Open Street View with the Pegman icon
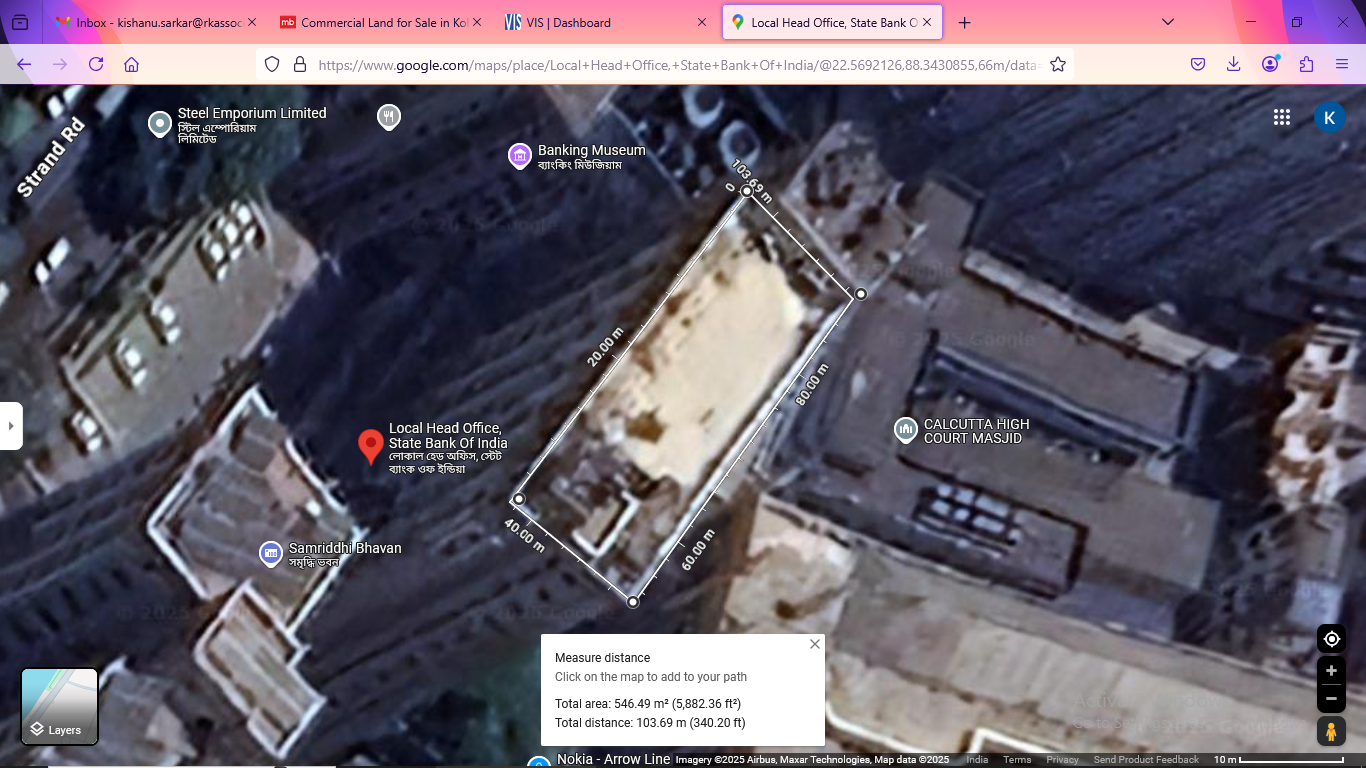This screenshot has height=768, width=1366. coord(1331,731)
